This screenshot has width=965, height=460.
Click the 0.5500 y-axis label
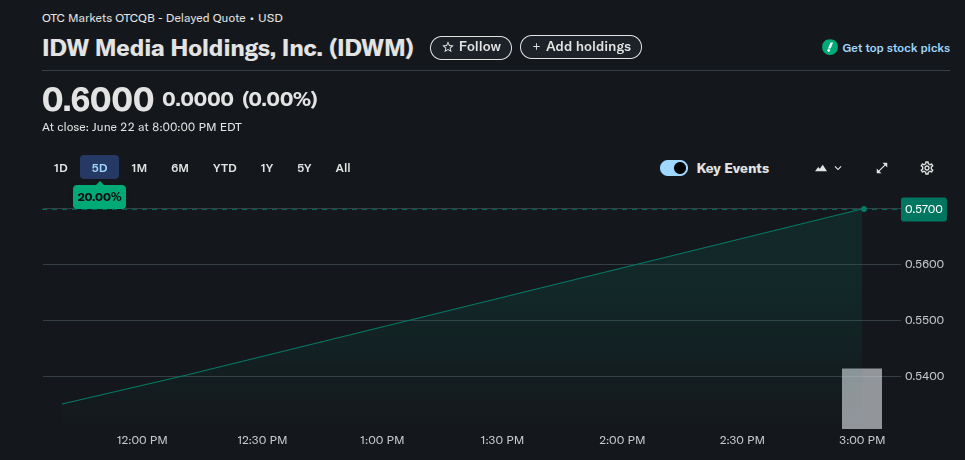point(924,320)
